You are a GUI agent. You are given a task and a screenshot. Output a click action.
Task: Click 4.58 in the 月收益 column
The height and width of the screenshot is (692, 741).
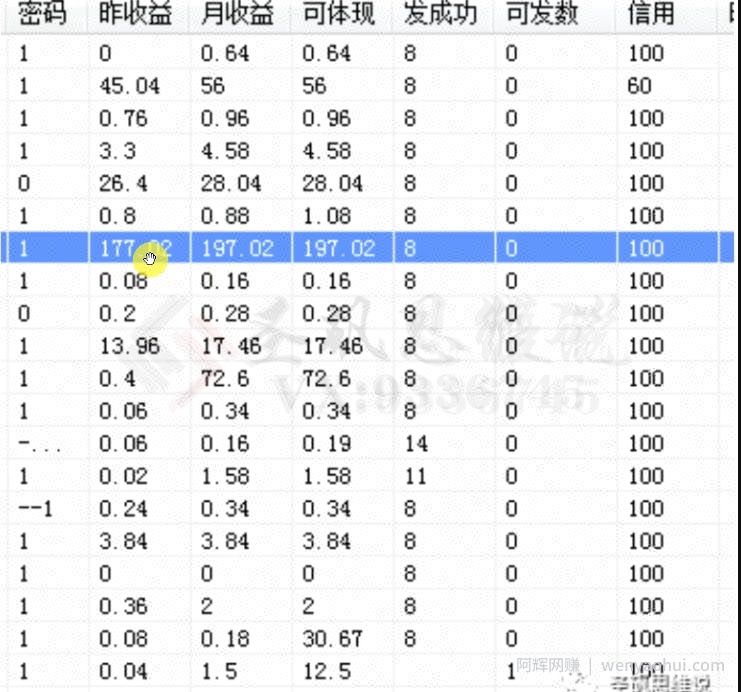pos(225,151)
